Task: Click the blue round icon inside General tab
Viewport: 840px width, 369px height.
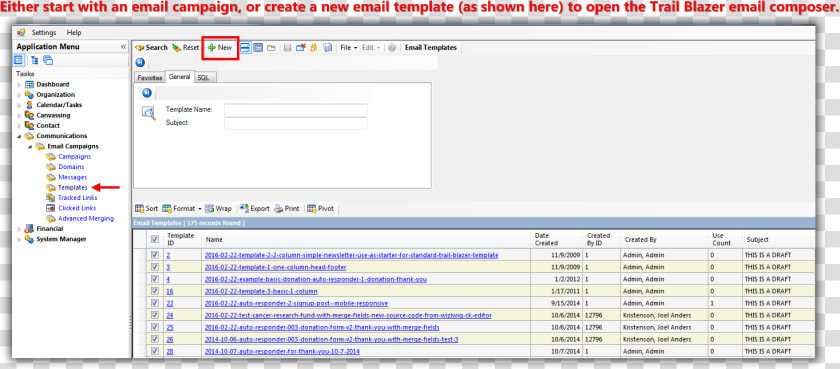Action: pyautogui.click(x=147, y=93)
